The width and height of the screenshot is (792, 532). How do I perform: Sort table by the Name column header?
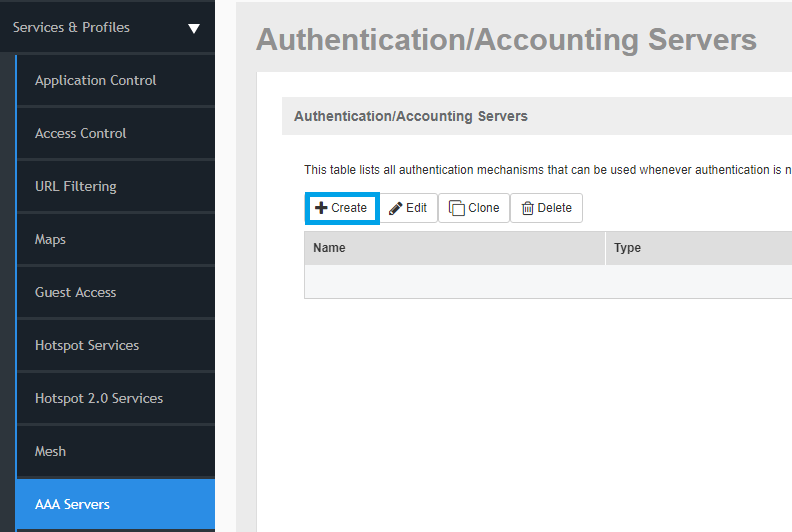(329, 248)
